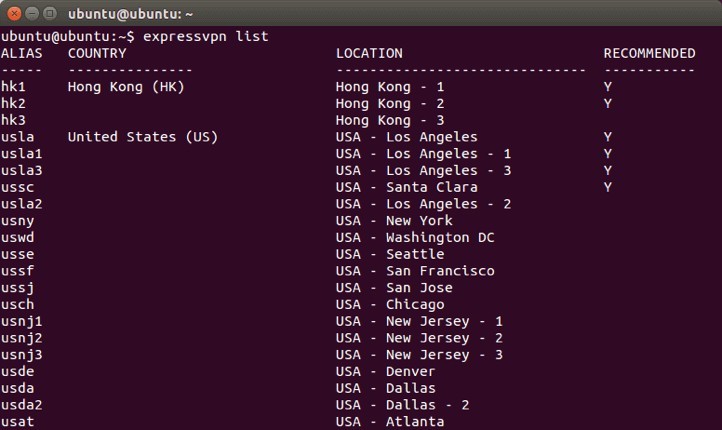This screenshot has height=430, width=722.
Task: Click the window title ubuntu@ubuntu: ~
Action: (x=130, y=14)
